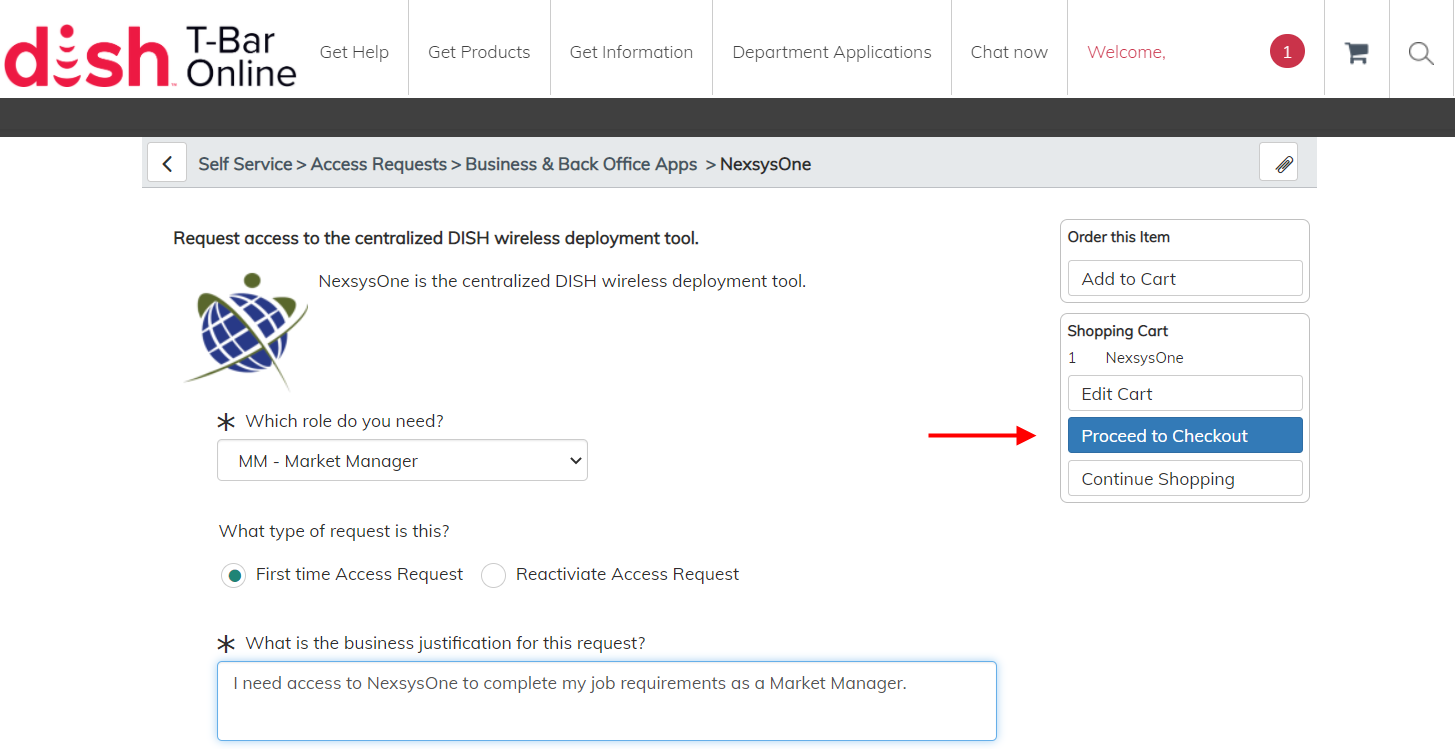Click into the business justification text box
The height and width of the screenshot is (749, 1455).
click(607, 701)
